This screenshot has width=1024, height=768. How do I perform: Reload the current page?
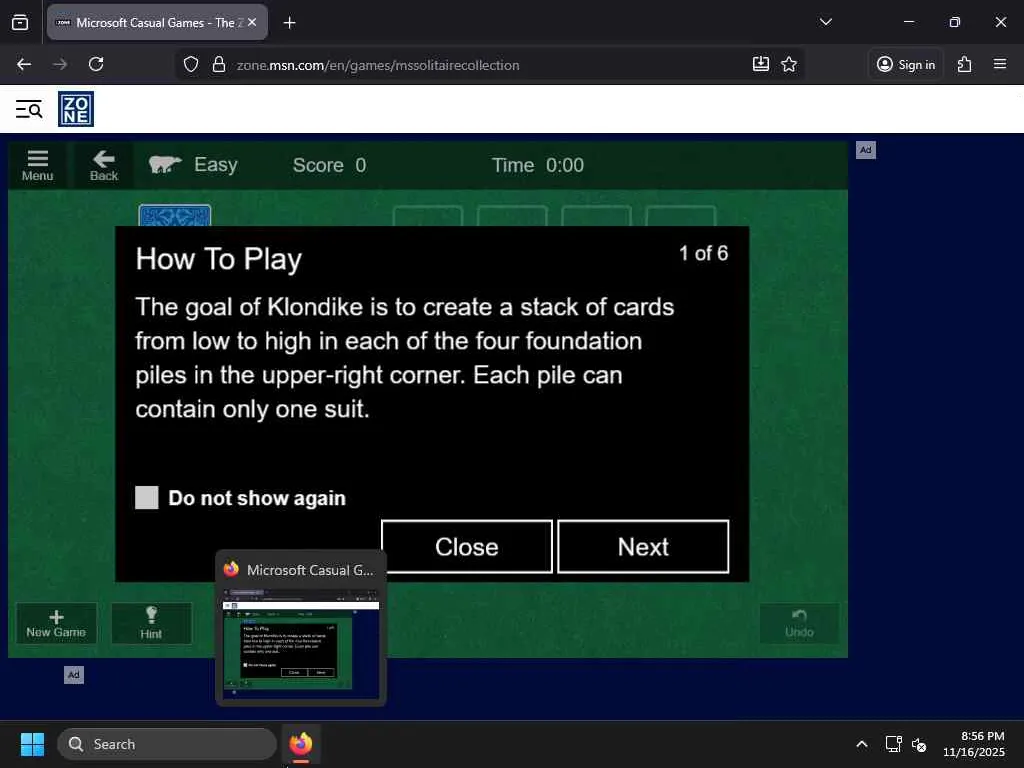click(96, 64)
